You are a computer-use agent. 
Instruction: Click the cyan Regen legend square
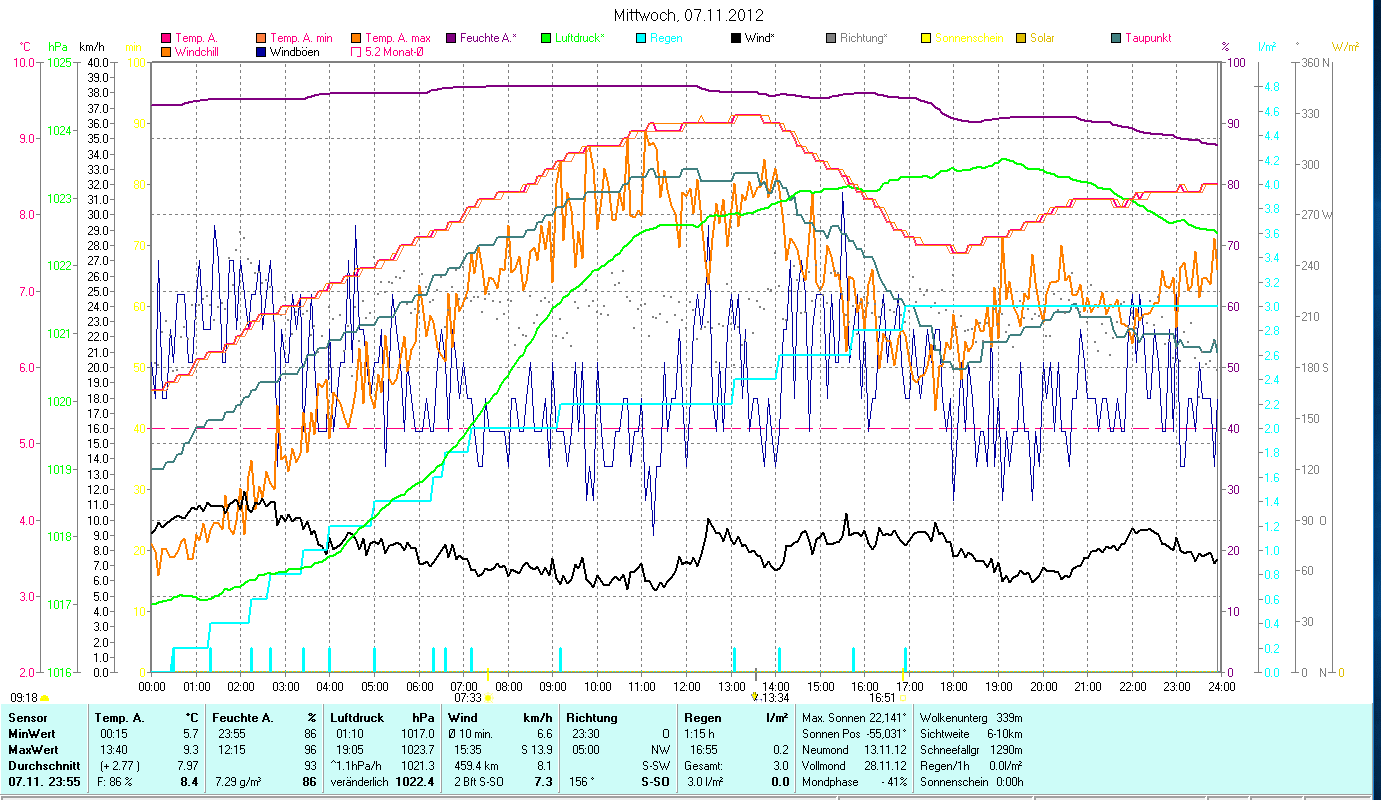[x=641, y=39]
